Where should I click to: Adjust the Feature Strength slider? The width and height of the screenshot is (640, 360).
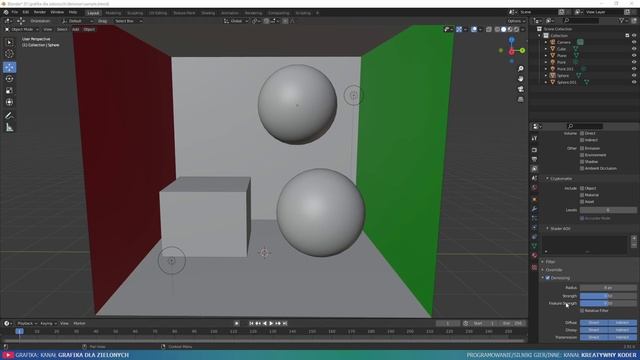point(608,303)
